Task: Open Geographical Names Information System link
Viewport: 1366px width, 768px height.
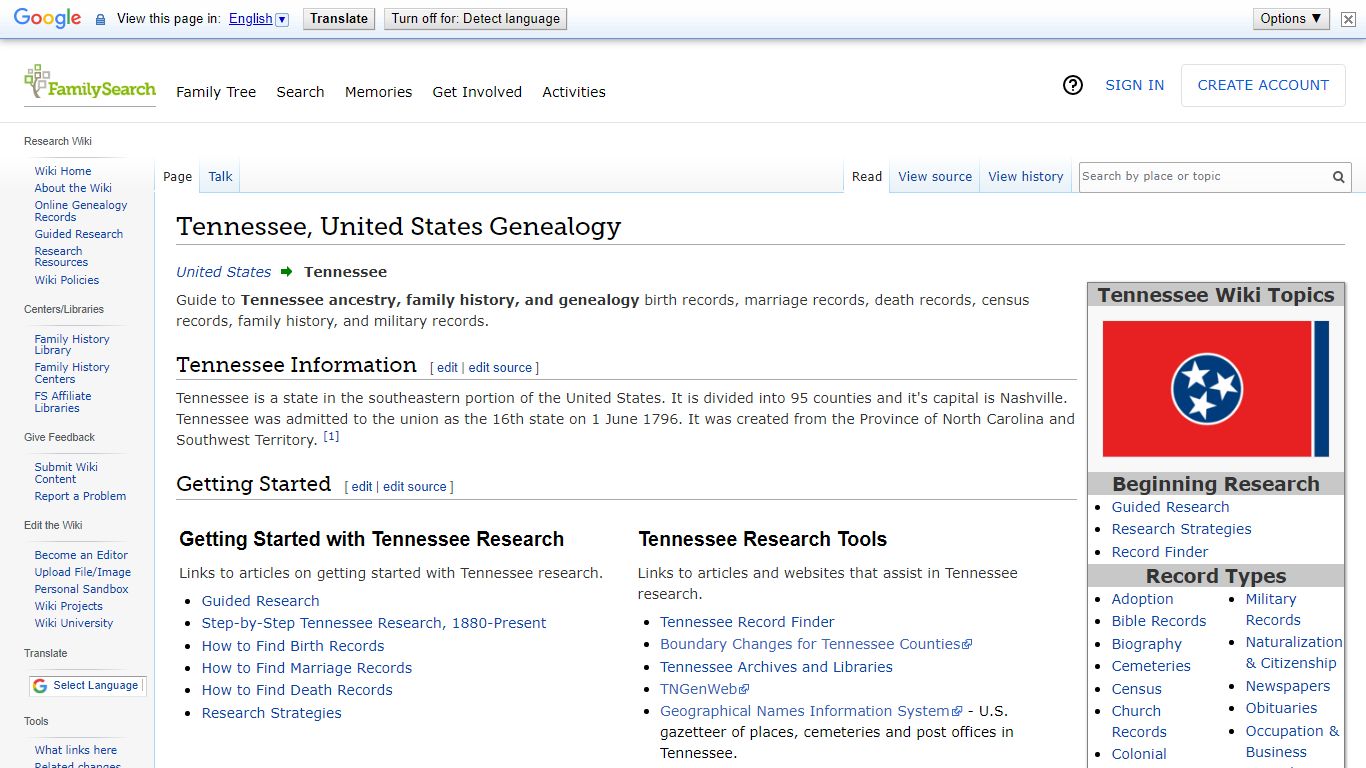Action: [x=811, y=711]
